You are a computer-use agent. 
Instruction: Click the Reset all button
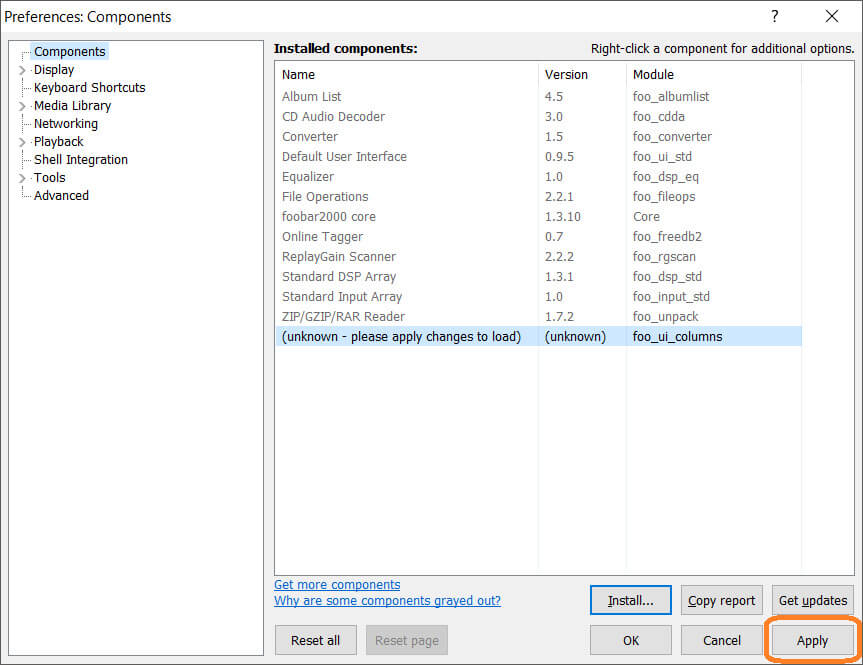coord(315,640)
